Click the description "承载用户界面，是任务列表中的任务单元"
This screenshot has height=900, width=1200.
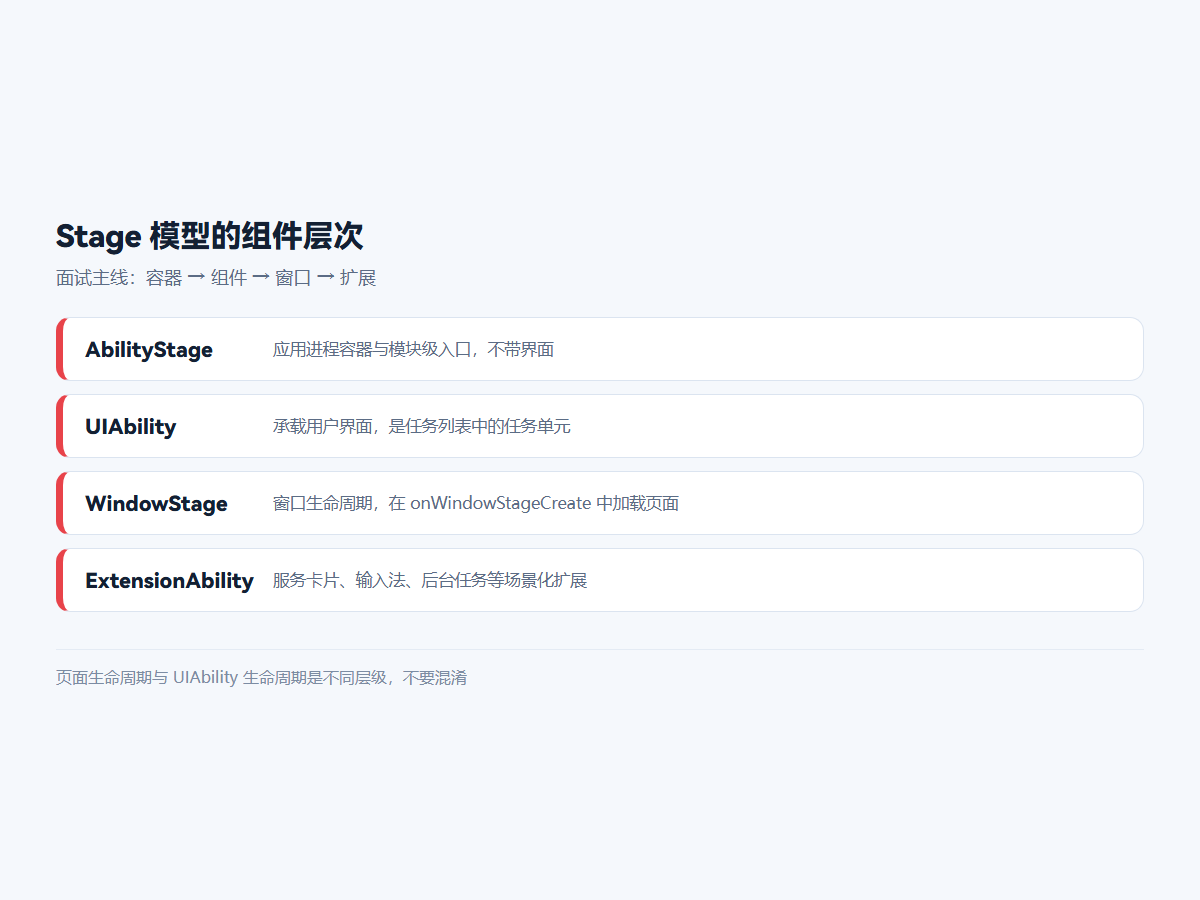422,427
